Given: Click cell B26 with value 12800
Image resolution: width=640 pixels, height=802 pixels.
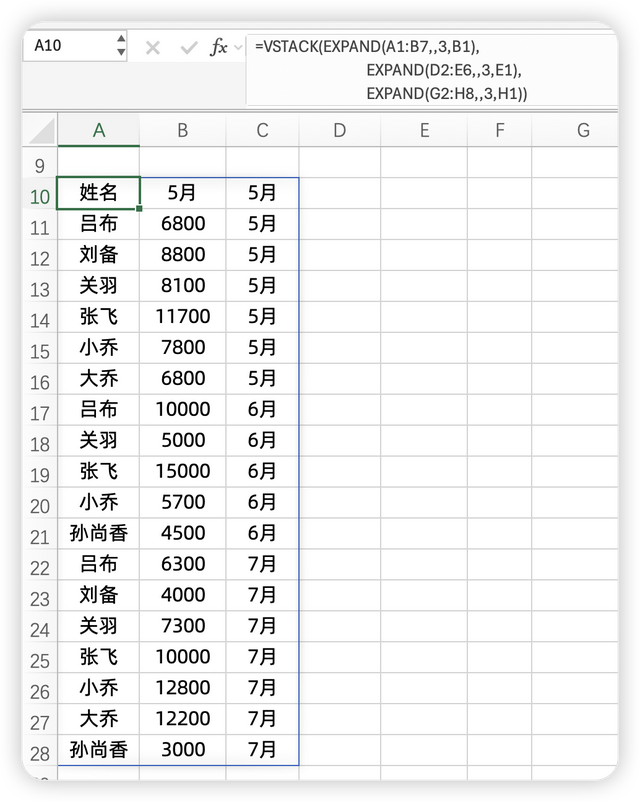Looking at the screenshot, I should click(x=183, y=688).
